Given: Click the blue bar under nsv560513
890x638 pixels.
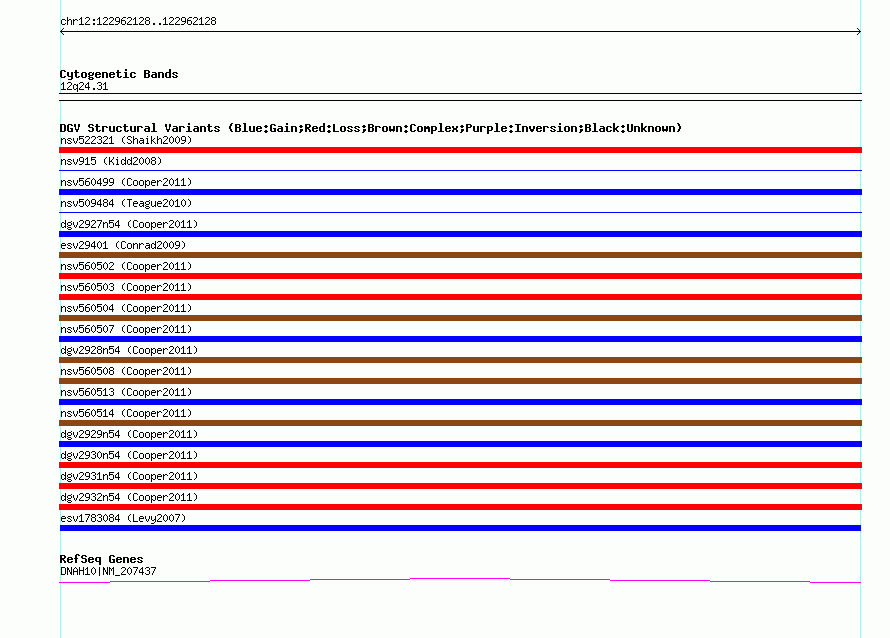Looking at the screenshot, I should point(460,402).
